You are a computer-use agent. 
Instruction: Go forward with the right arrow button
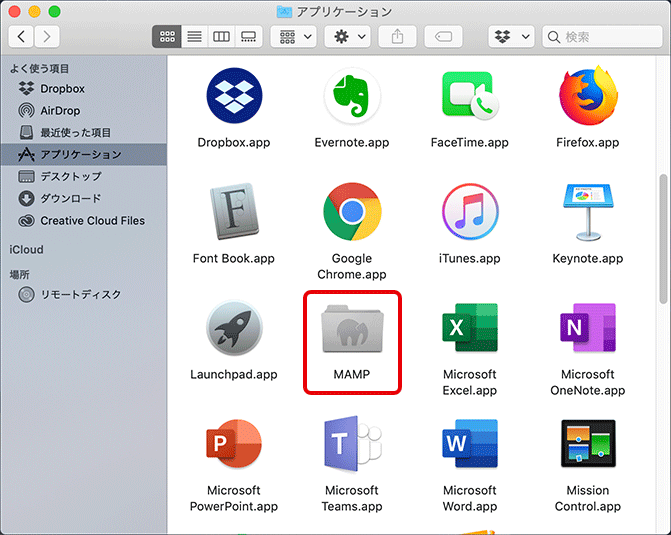point(47,37)
